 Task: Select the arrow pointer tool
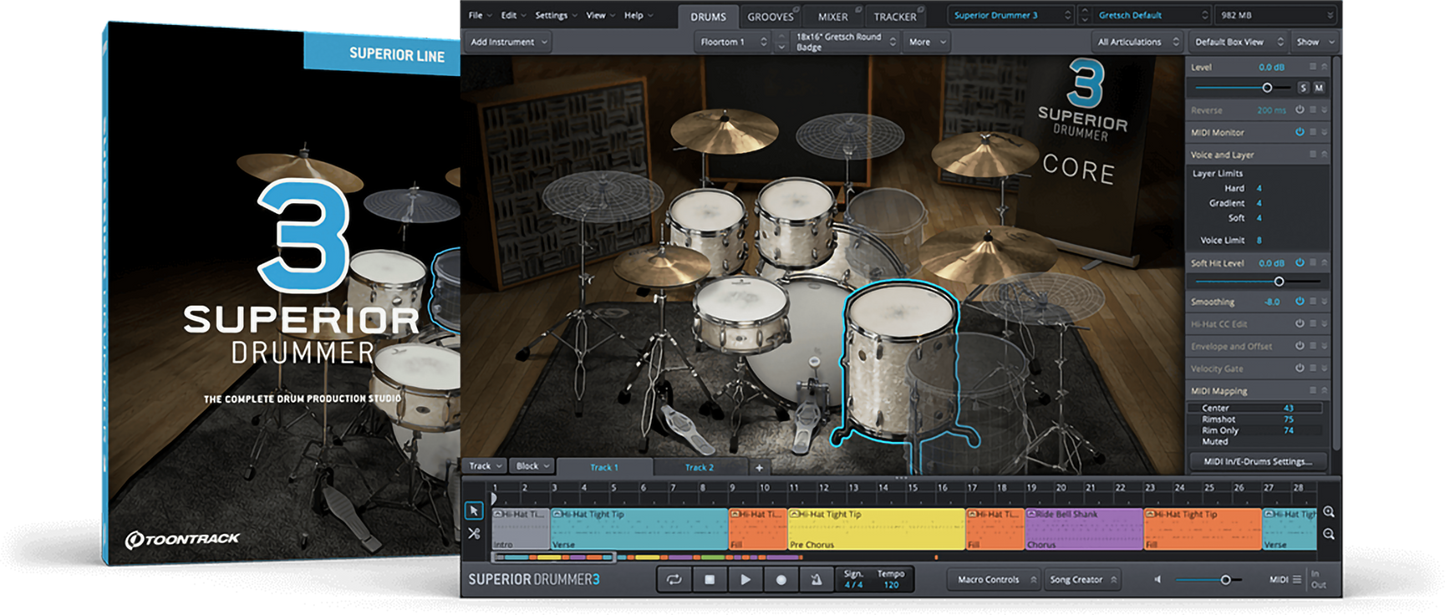[474, 511]
